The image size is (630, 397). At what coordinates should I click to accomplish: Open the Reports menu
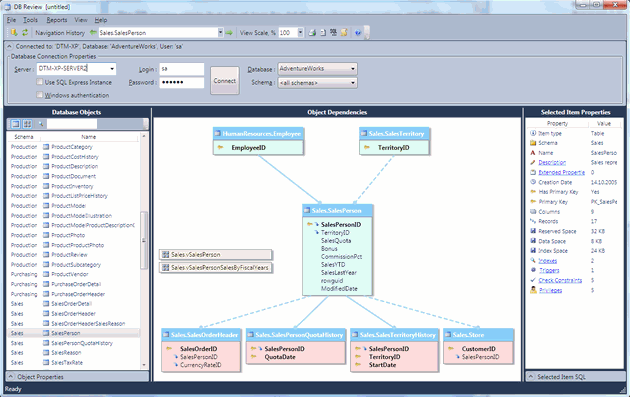point(57,20)
